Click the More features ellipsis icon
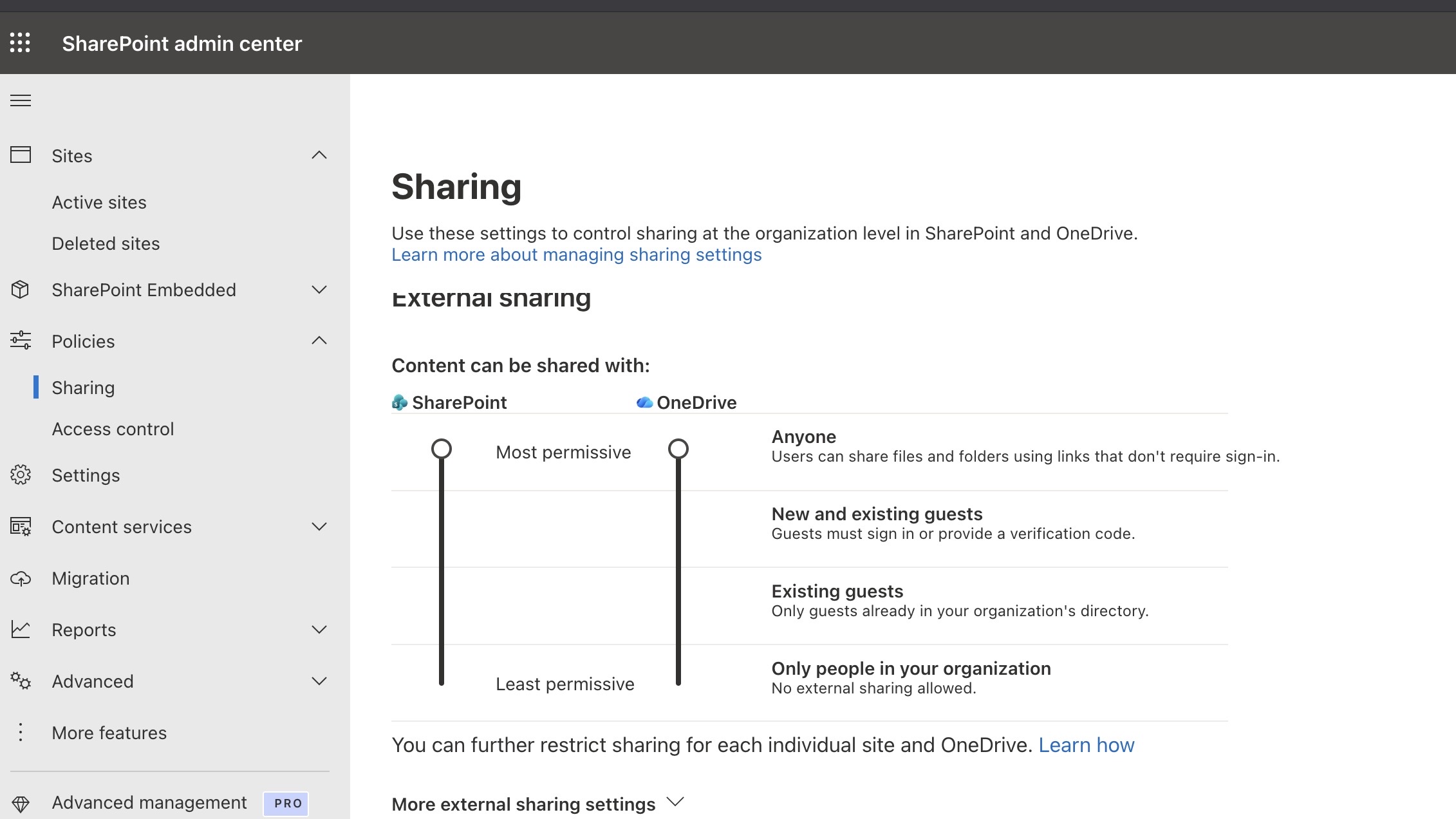The image size is (1456, 819). tap(21, 732)
